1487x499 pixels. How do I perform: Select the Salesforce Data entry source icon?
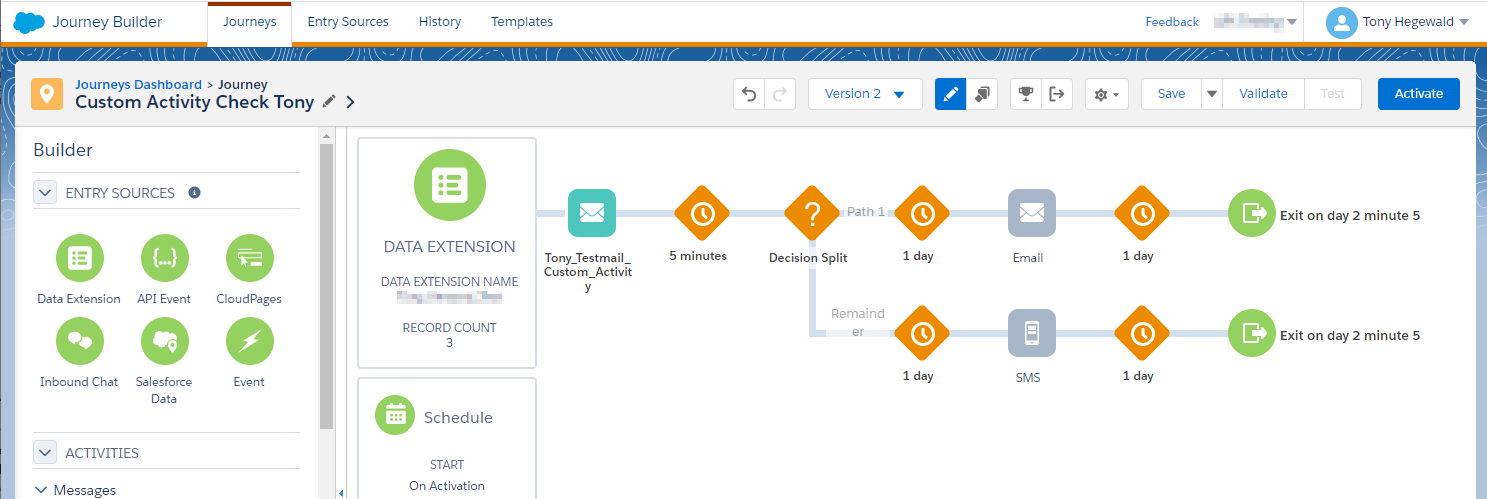click(x=164, y=342)
